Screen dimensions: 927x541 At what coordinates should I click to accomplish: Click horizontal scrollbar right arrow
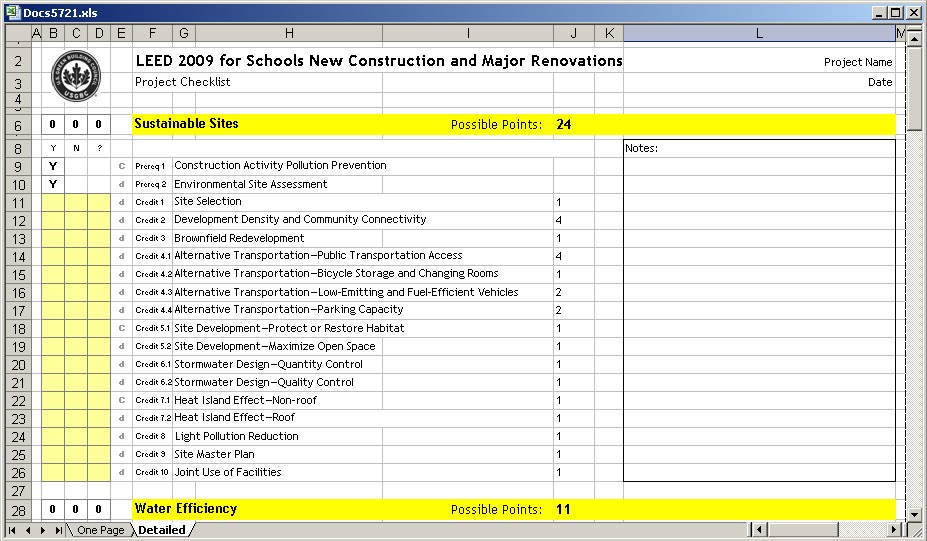tap(894, 529)
